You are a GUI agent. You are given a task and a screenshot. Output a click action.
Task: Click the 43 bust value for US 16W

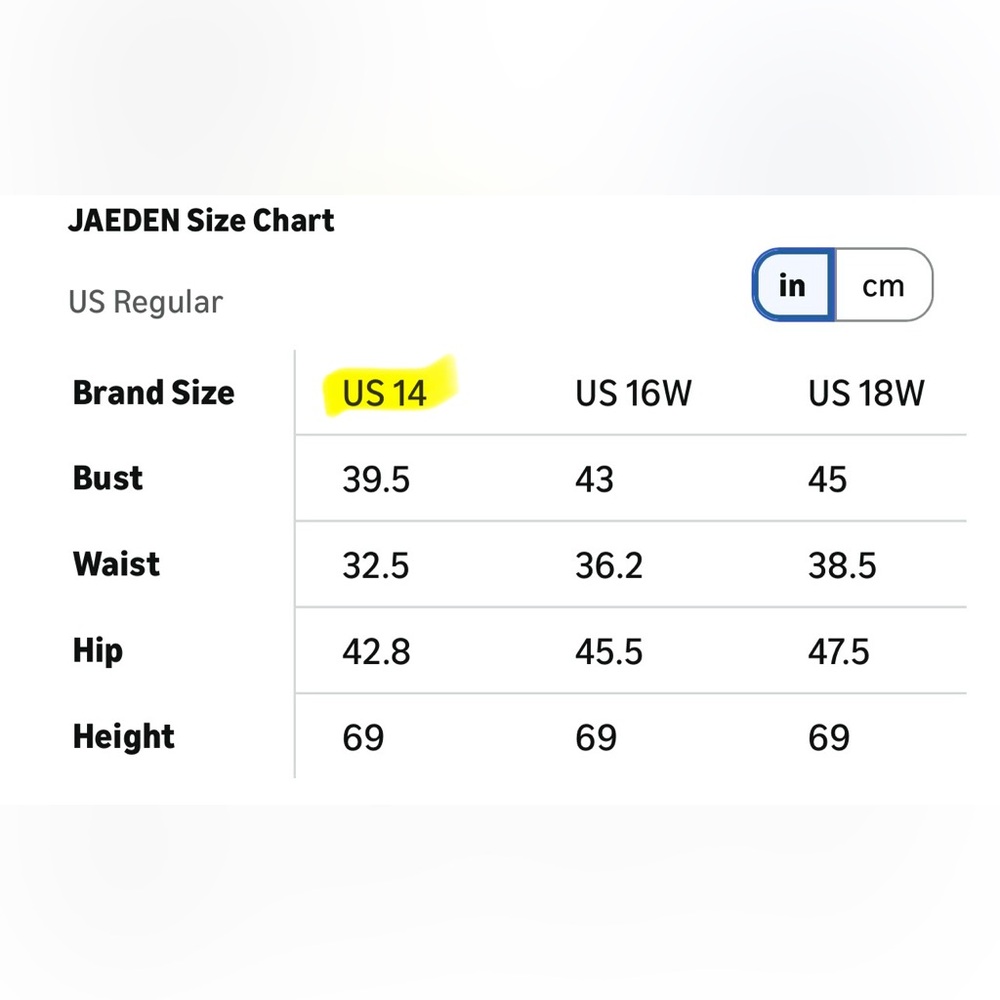594,479
